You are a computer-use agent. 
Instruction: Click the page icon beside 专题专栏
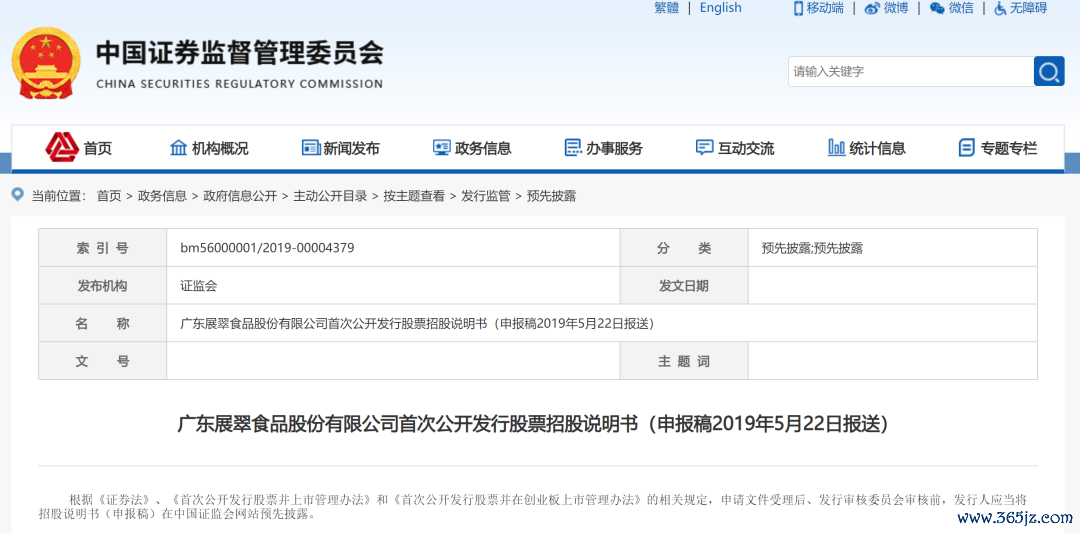coord(967,147)
